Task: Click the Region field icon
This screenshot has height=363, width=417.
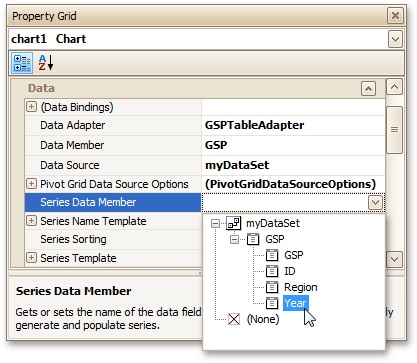Action: [x=272, y=287]
